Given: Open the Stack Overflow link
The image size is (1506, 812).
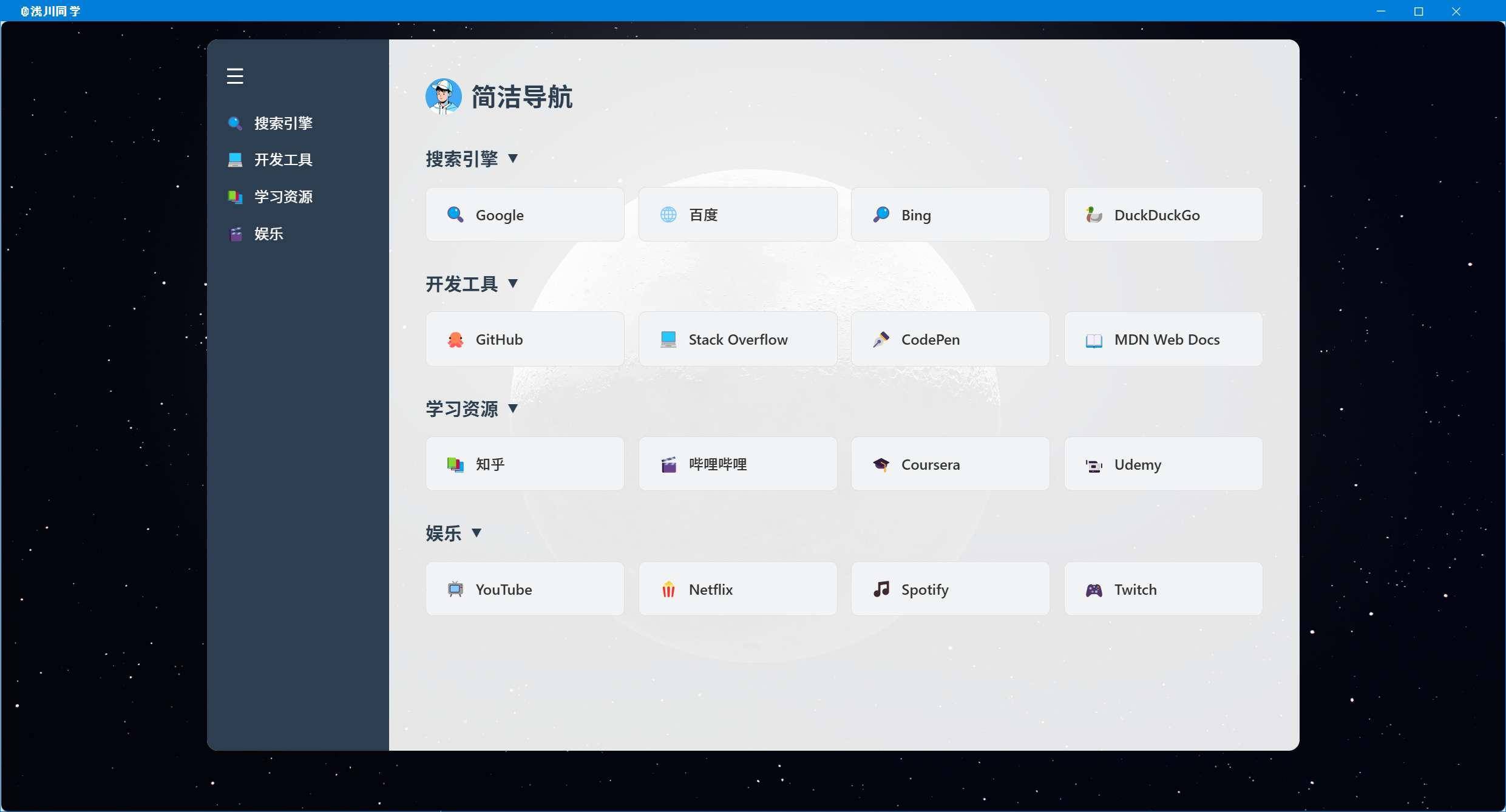Looking at the screenshot, I should click(738, 339).
